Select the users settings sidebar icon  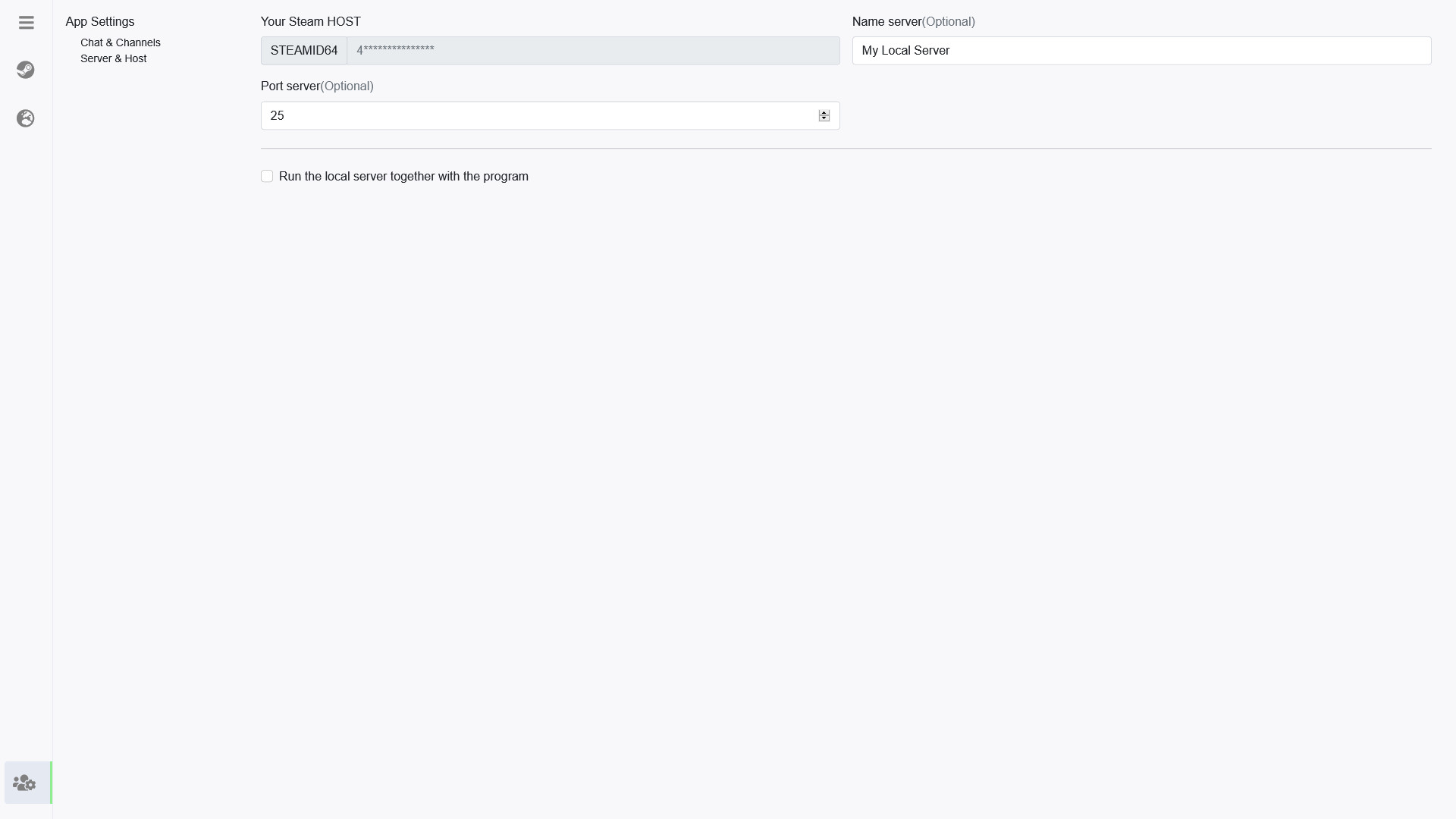click(25, 783)
